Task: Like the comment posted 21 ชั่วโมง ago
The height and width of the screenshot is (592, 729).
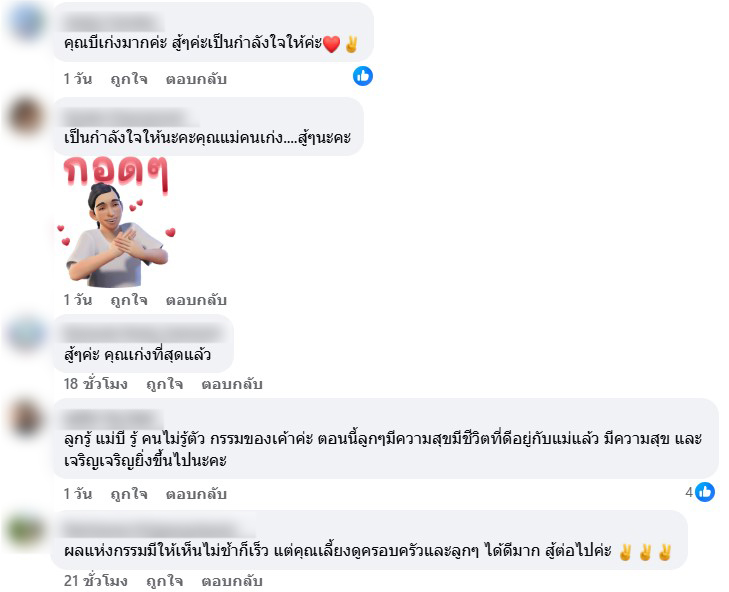Action: click(165, 581)
